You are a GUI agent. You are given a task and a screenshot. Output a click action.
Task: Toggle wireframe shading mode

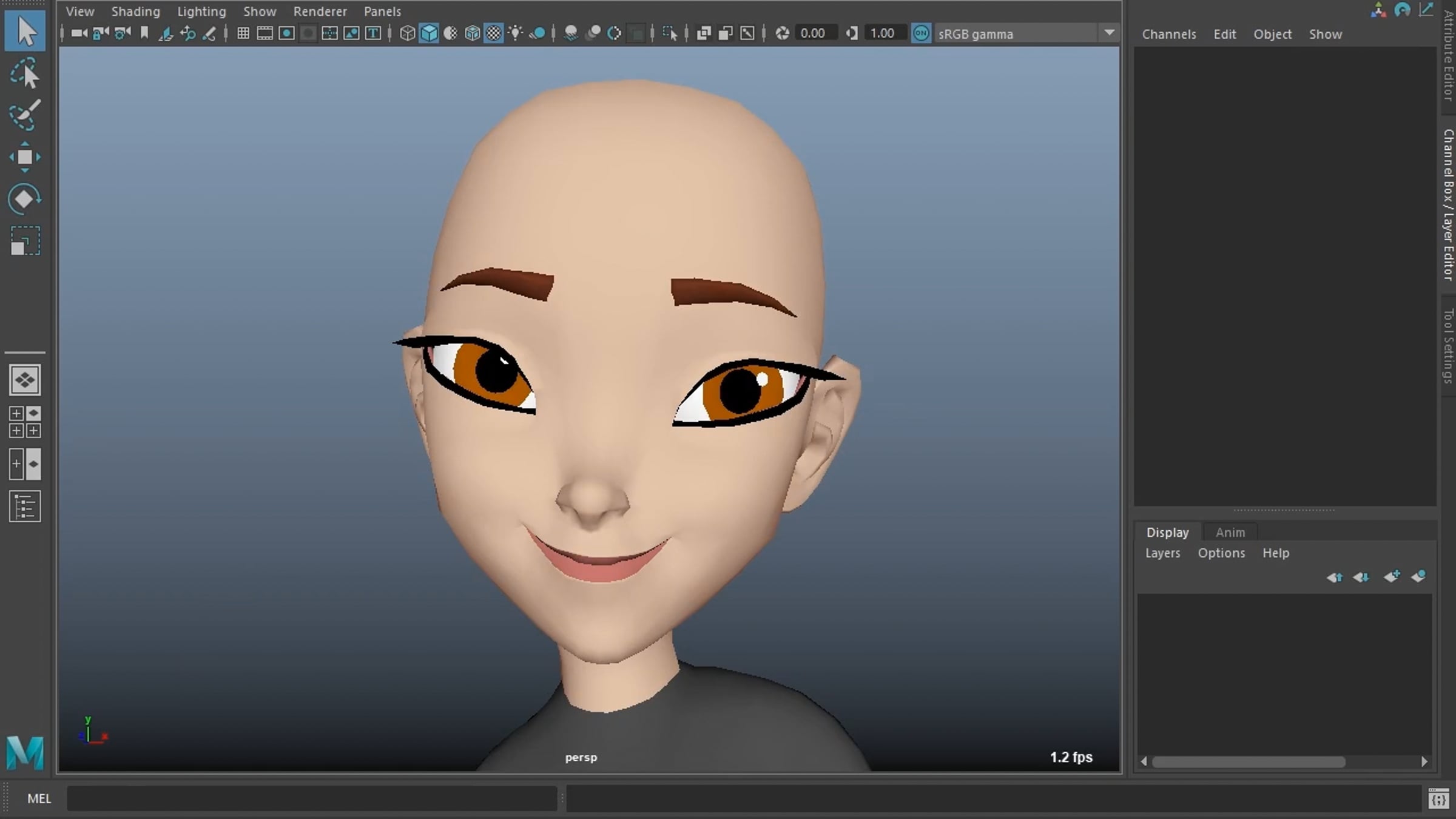click(x=407, y=33)
